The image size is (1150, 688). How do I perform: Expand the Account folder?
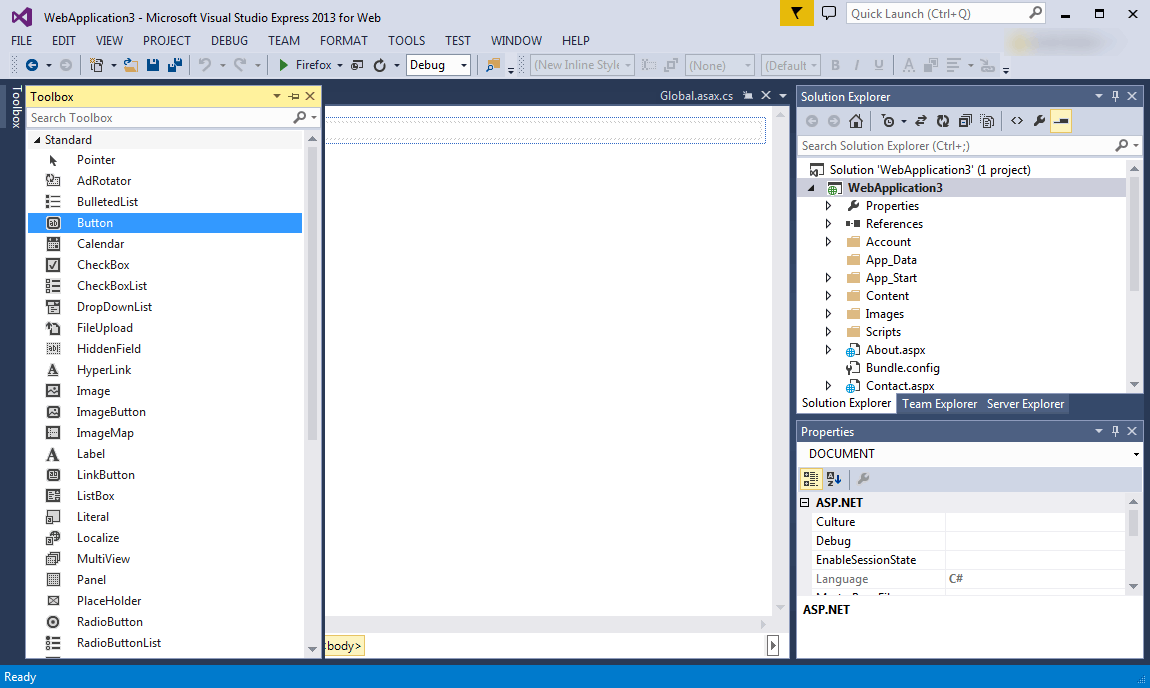pos(829,242)
